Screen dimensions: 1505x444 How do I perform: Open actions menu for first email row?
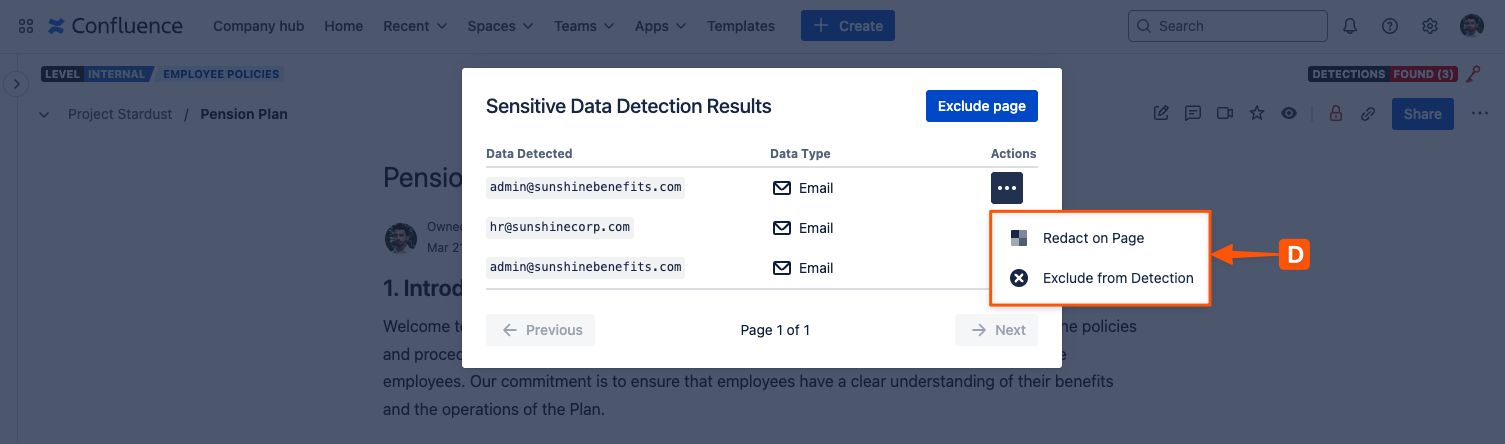(x=1006, y=188)
